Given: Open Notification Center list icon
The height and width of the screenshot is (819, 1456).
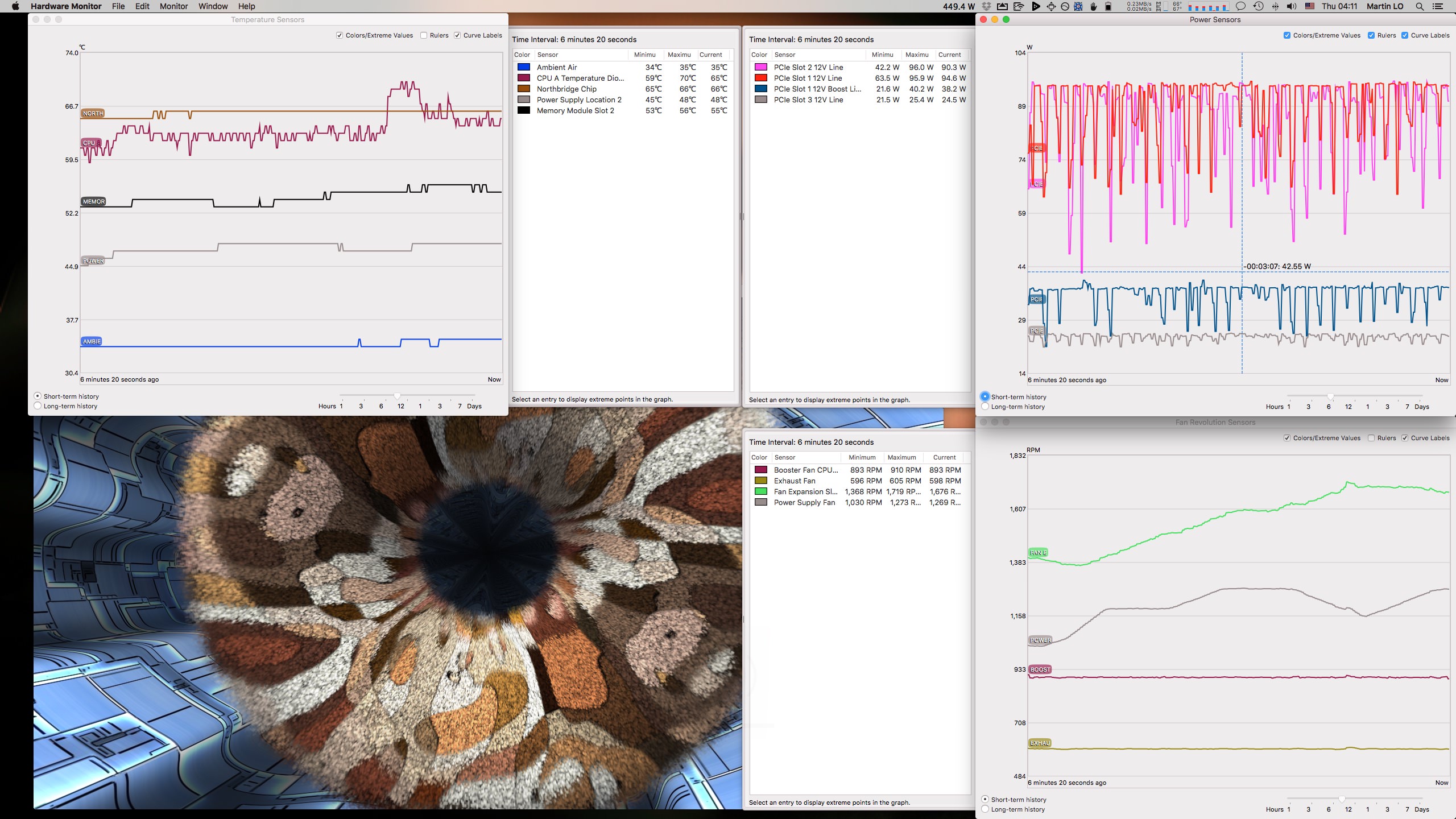Looking at the screenshot, I should point(1437,6).
